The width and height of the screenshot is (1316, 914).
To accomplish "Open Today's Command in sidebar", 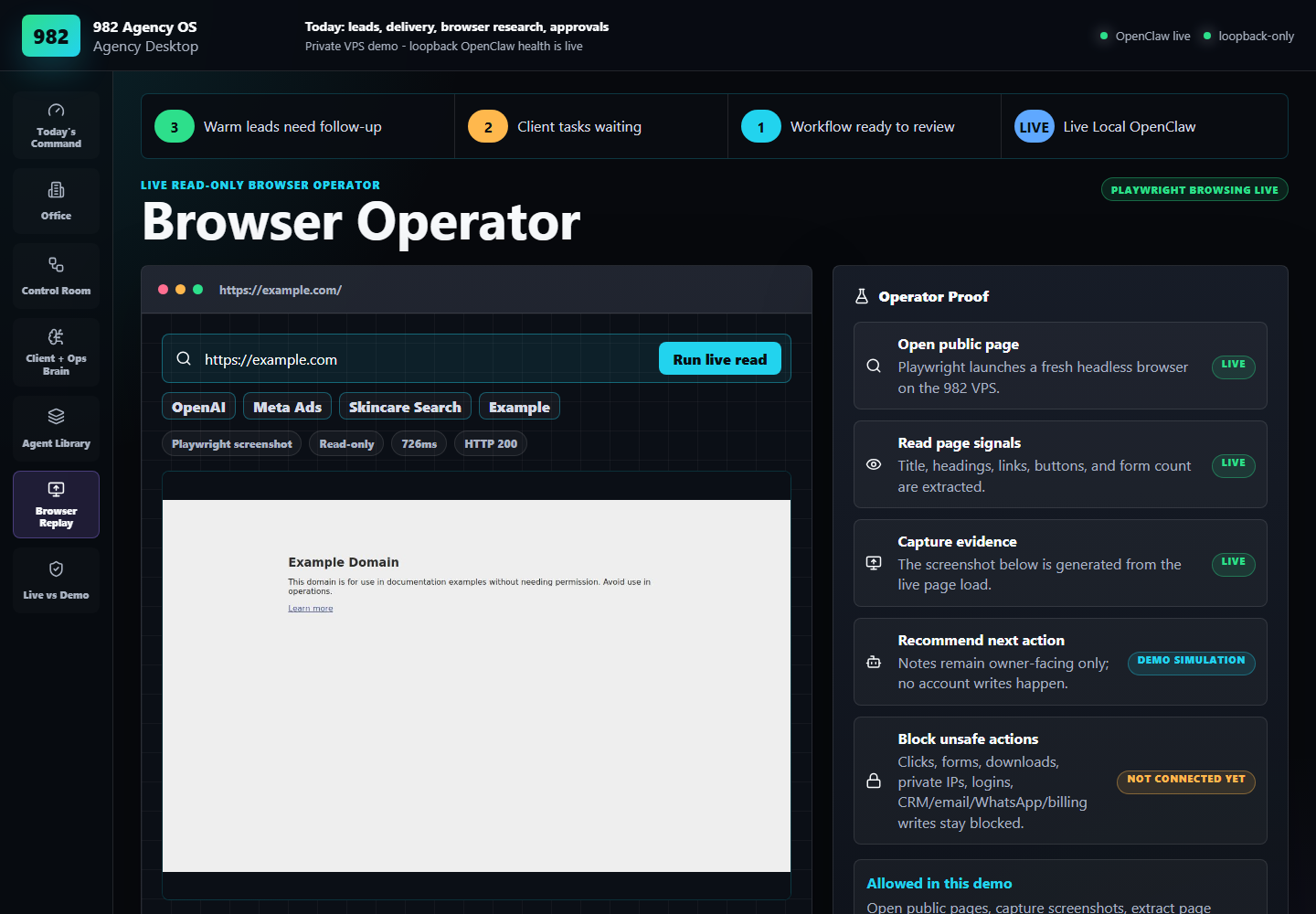I will (56, 126).
